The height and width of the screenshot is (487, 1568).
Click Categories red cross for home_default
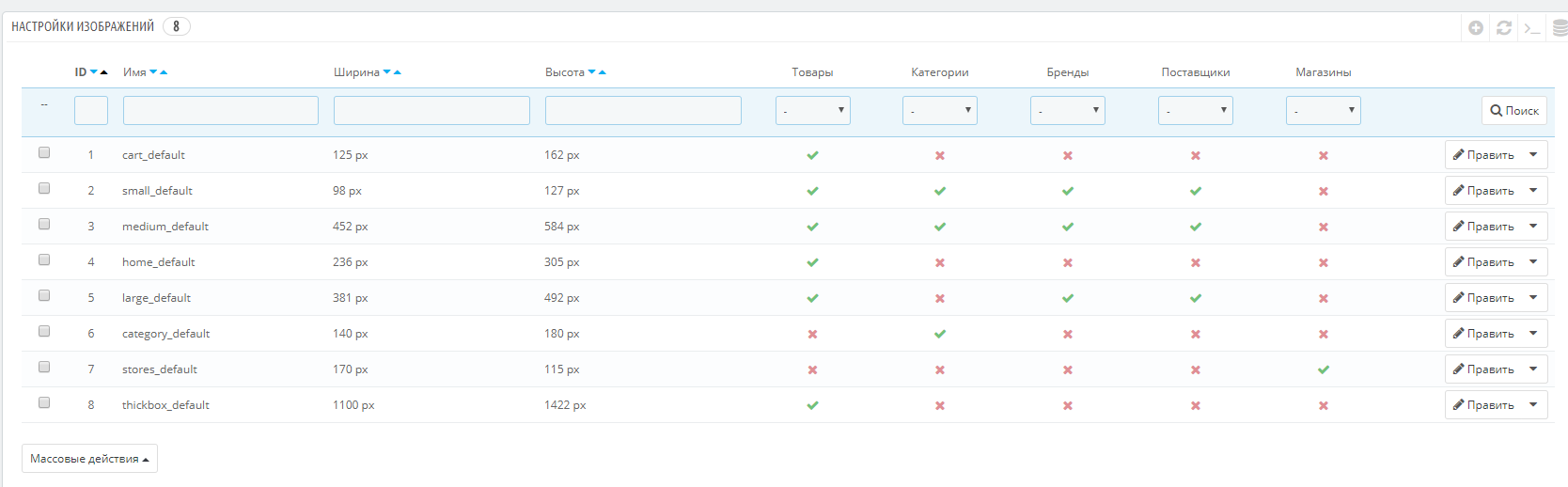(x=939, y=262)
